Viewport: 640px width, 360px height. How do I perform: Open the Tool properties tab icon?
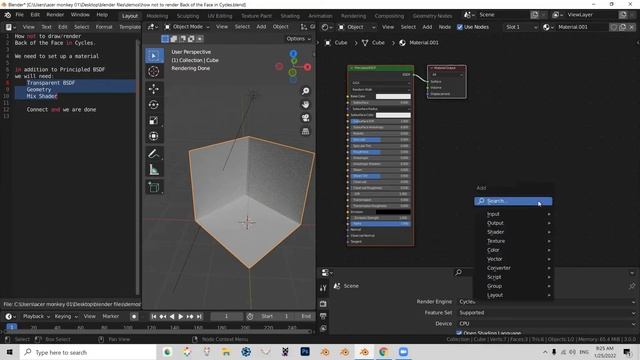323,288
